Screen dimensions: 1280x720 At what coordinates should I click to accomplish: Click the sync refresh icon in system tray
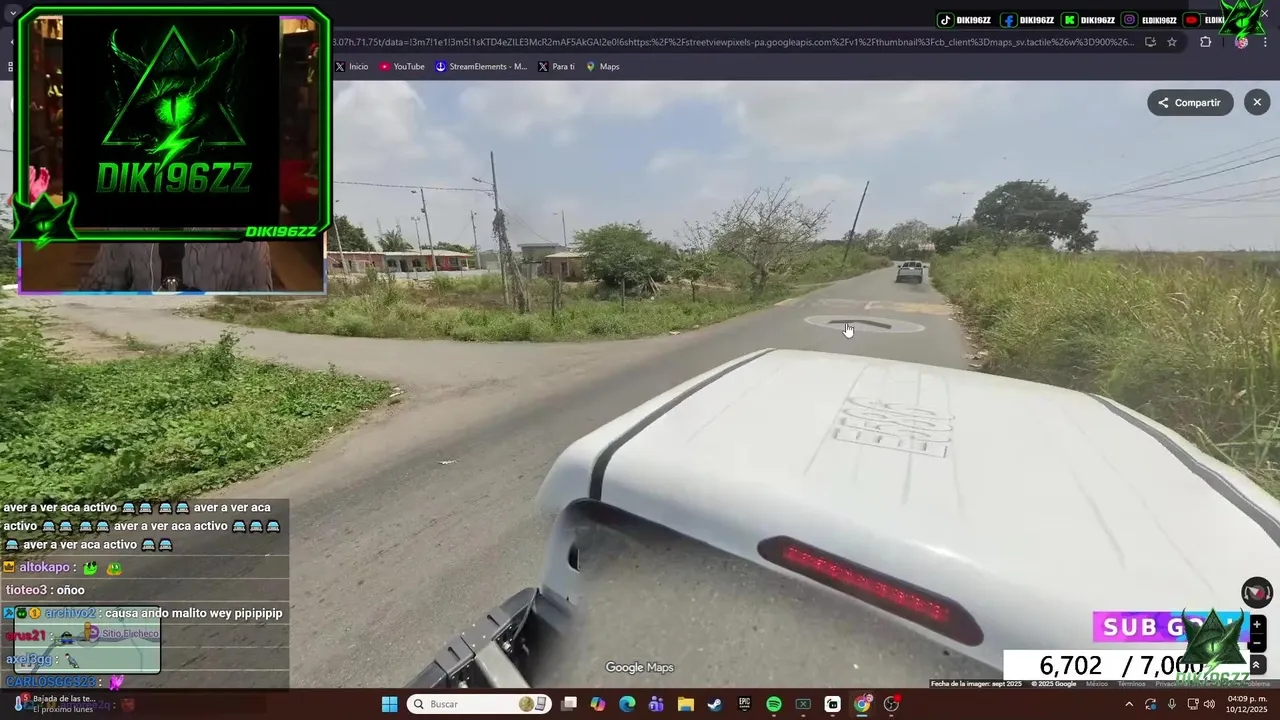(x=1151, y=704)
